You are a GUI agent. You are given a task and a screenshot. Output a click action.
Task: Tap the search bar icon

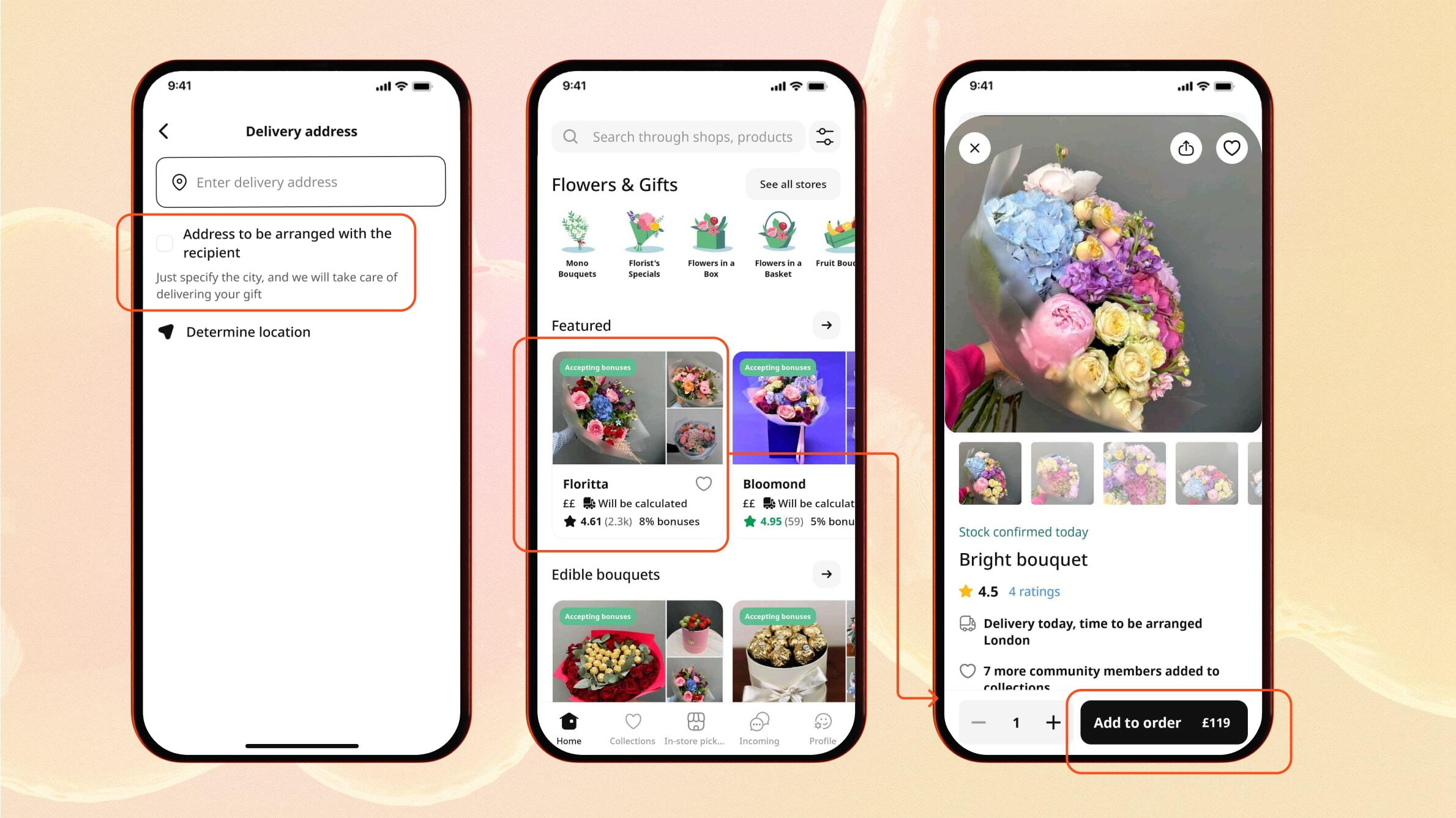pos(570,137)
